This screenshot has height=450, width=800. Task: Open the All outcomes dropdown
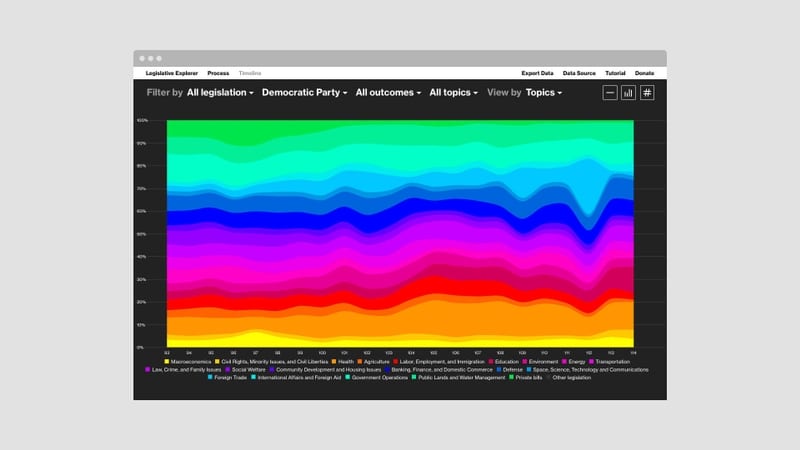pos(388,93)
